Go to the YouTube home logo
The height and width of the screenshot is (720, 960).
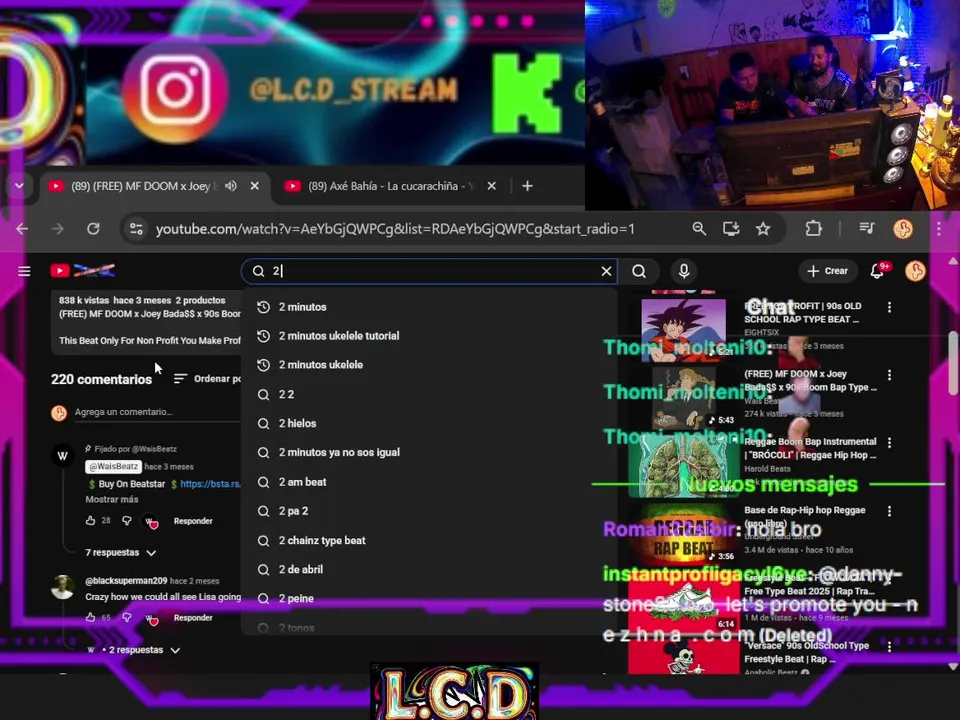click(82, 271)
